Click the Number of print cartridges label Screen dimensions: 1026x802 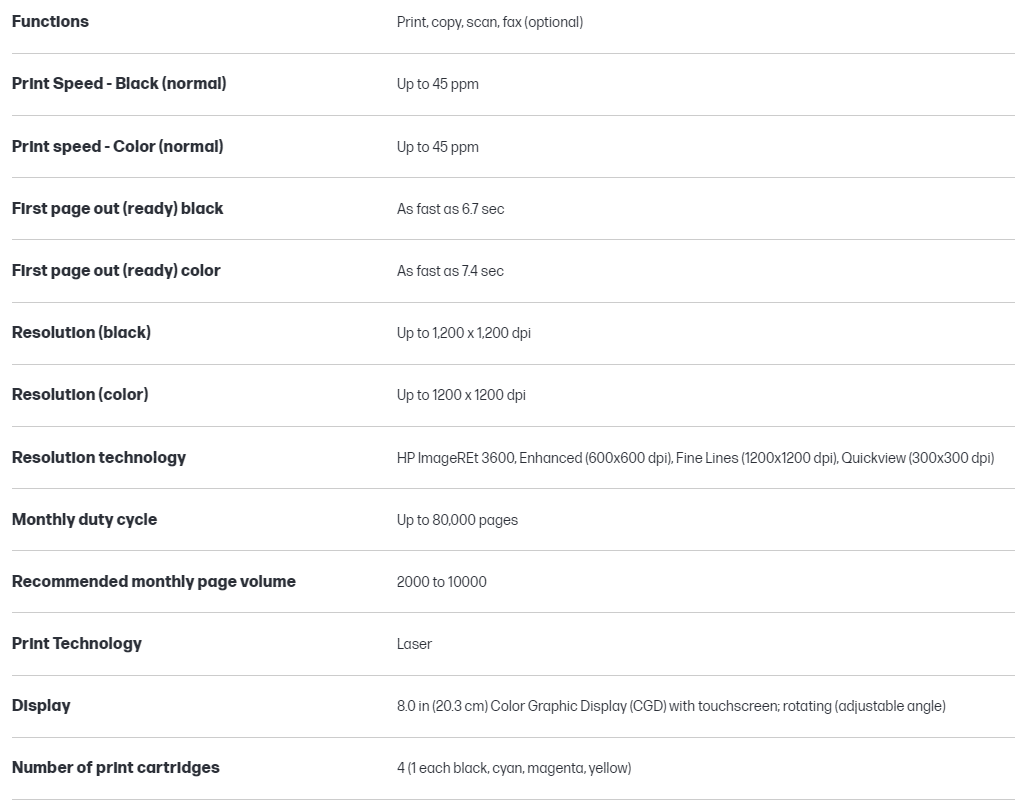click(x=115, y=768)
